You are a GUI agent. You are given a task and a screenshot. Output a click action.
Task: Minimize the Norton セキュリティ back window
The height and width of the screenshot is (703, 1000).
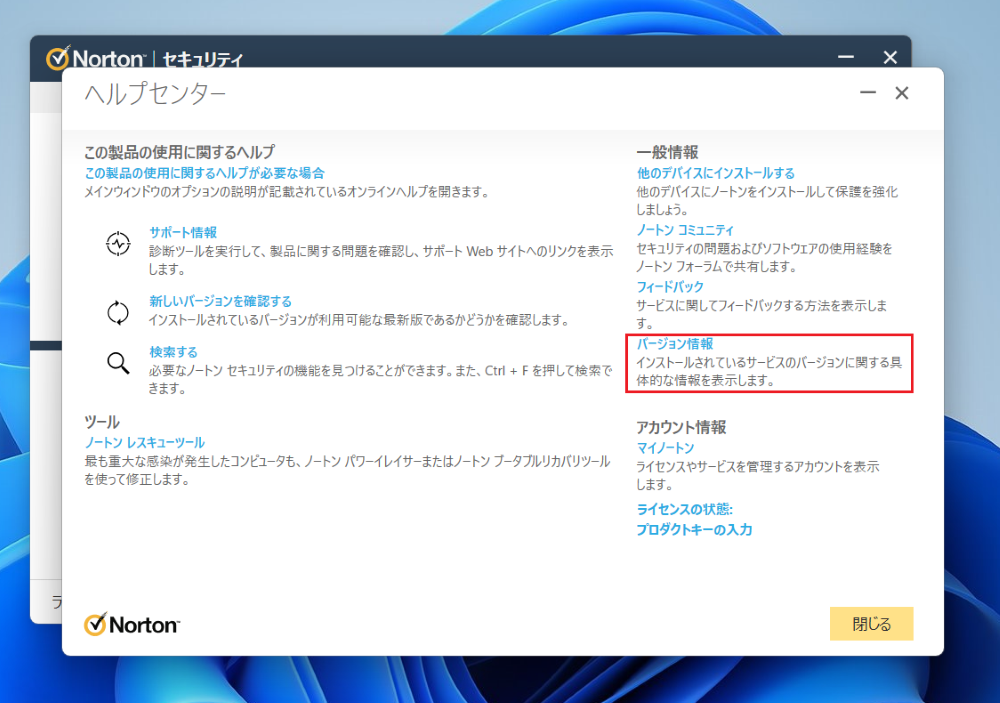click(x=846, y=57)
